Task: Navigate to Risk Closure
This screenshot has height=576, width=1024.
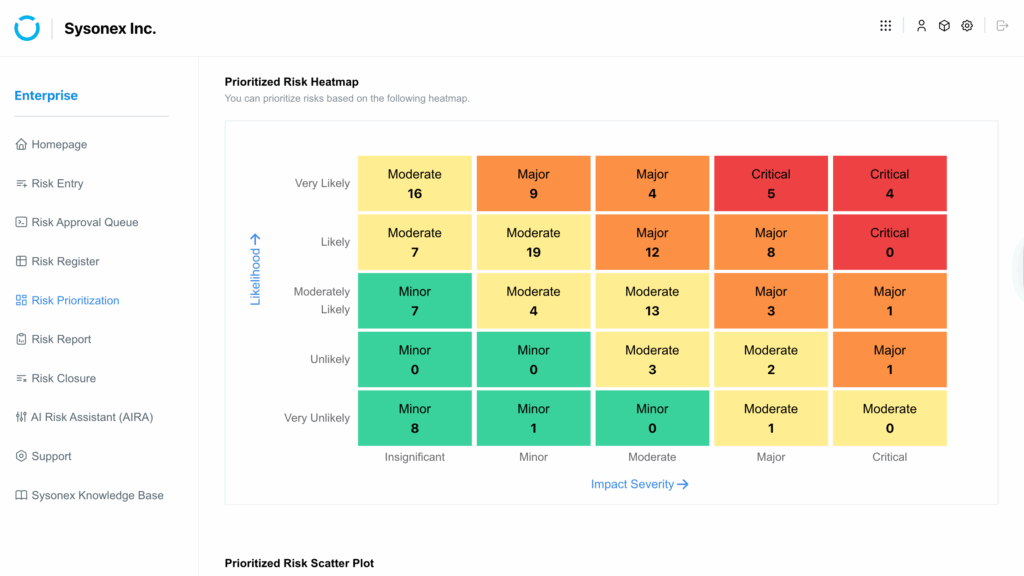Action: (x=63, y=378)
